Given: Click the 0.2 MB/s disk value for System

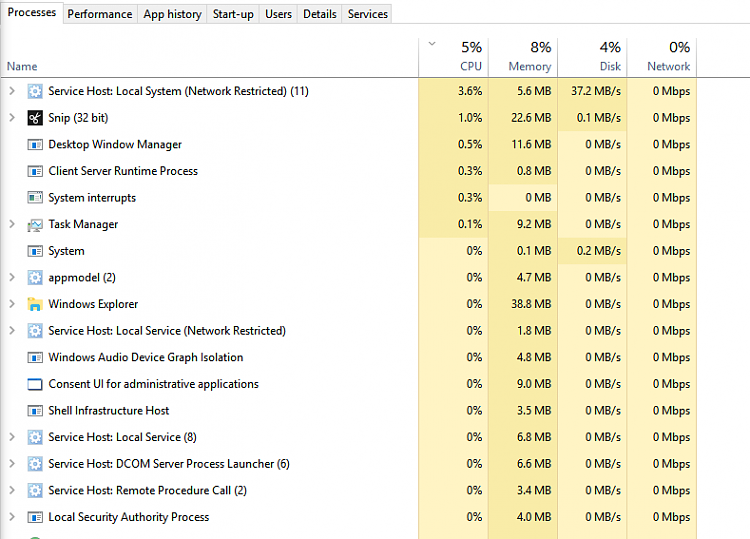Looking at the screenshot, I should click(x=598, y=251).
